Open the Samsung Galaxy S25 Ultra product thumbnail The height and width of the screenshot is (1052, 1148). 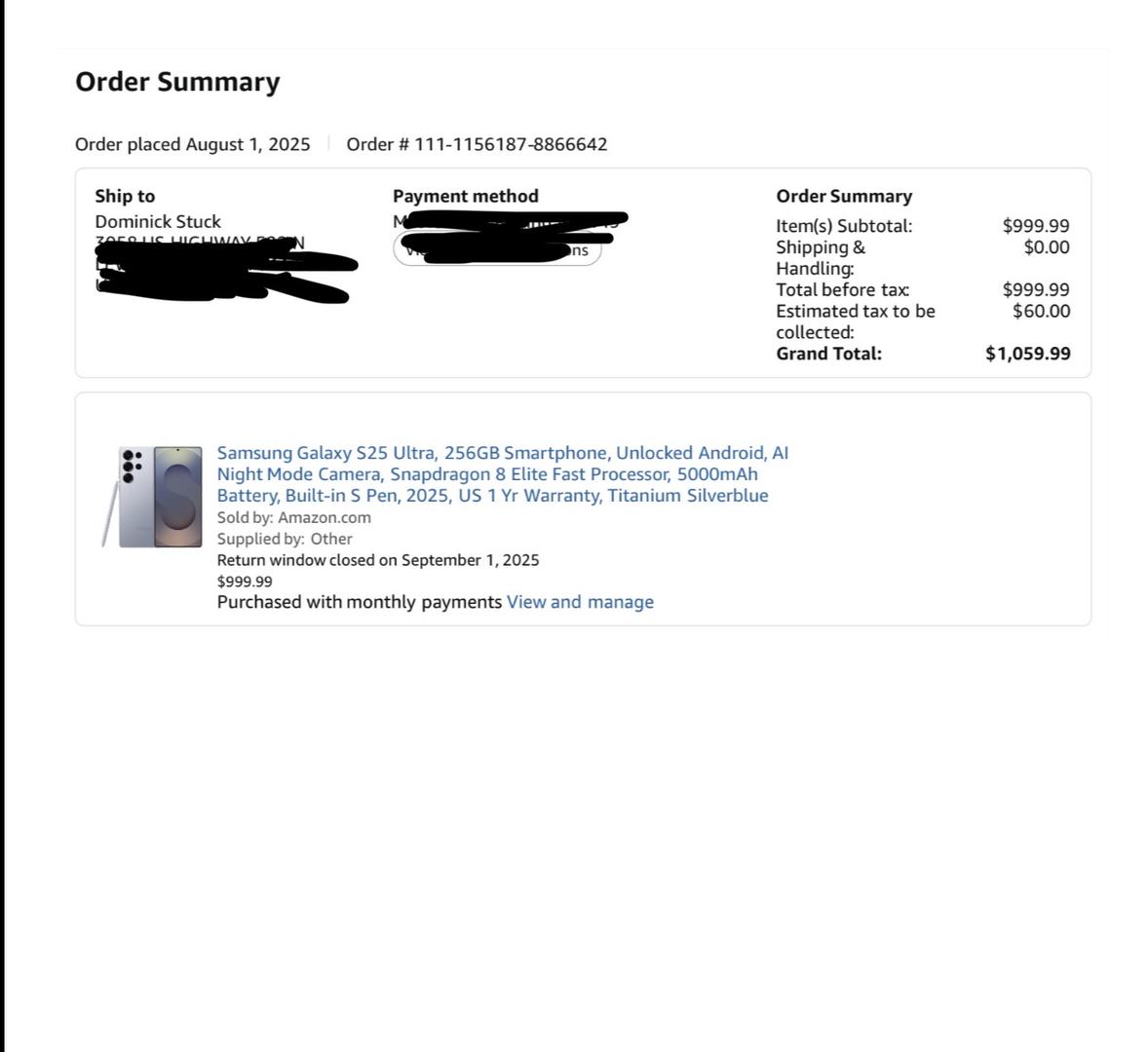tap(152, 497)
